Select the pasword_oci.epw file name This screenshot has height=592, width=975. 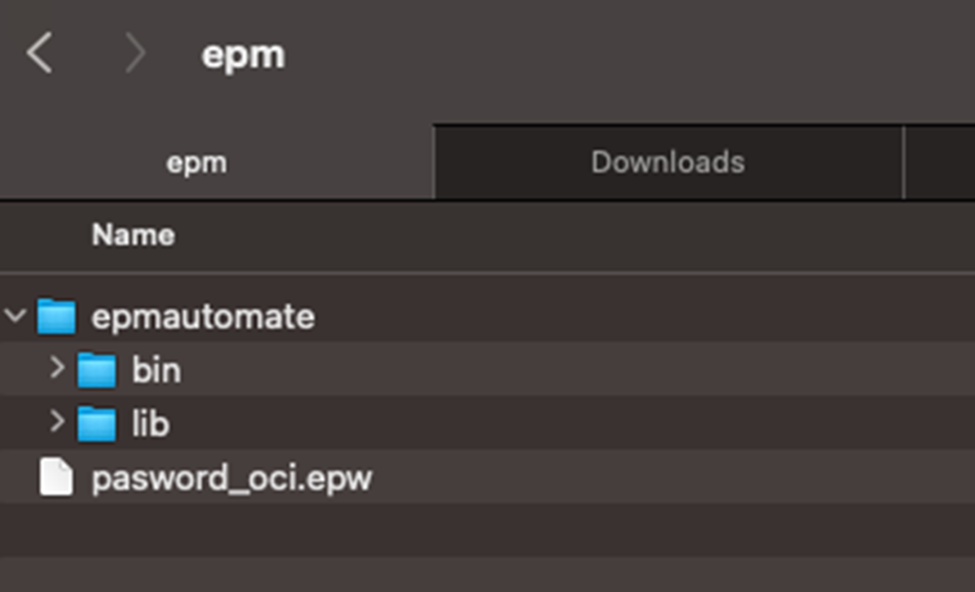coord(231,478)
